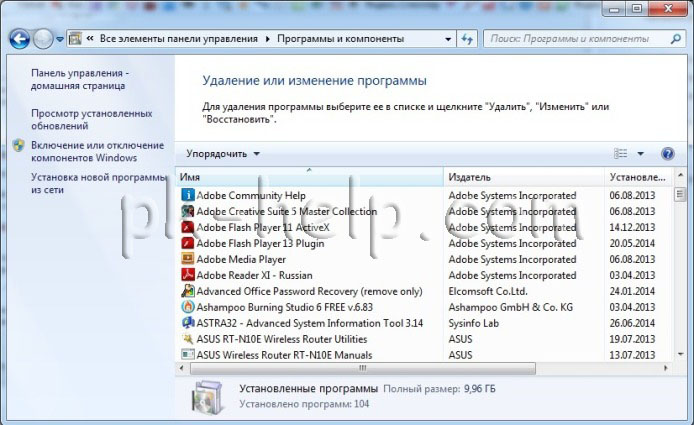
Task: Go back with the blue arrow button
Action: (19, 39)
